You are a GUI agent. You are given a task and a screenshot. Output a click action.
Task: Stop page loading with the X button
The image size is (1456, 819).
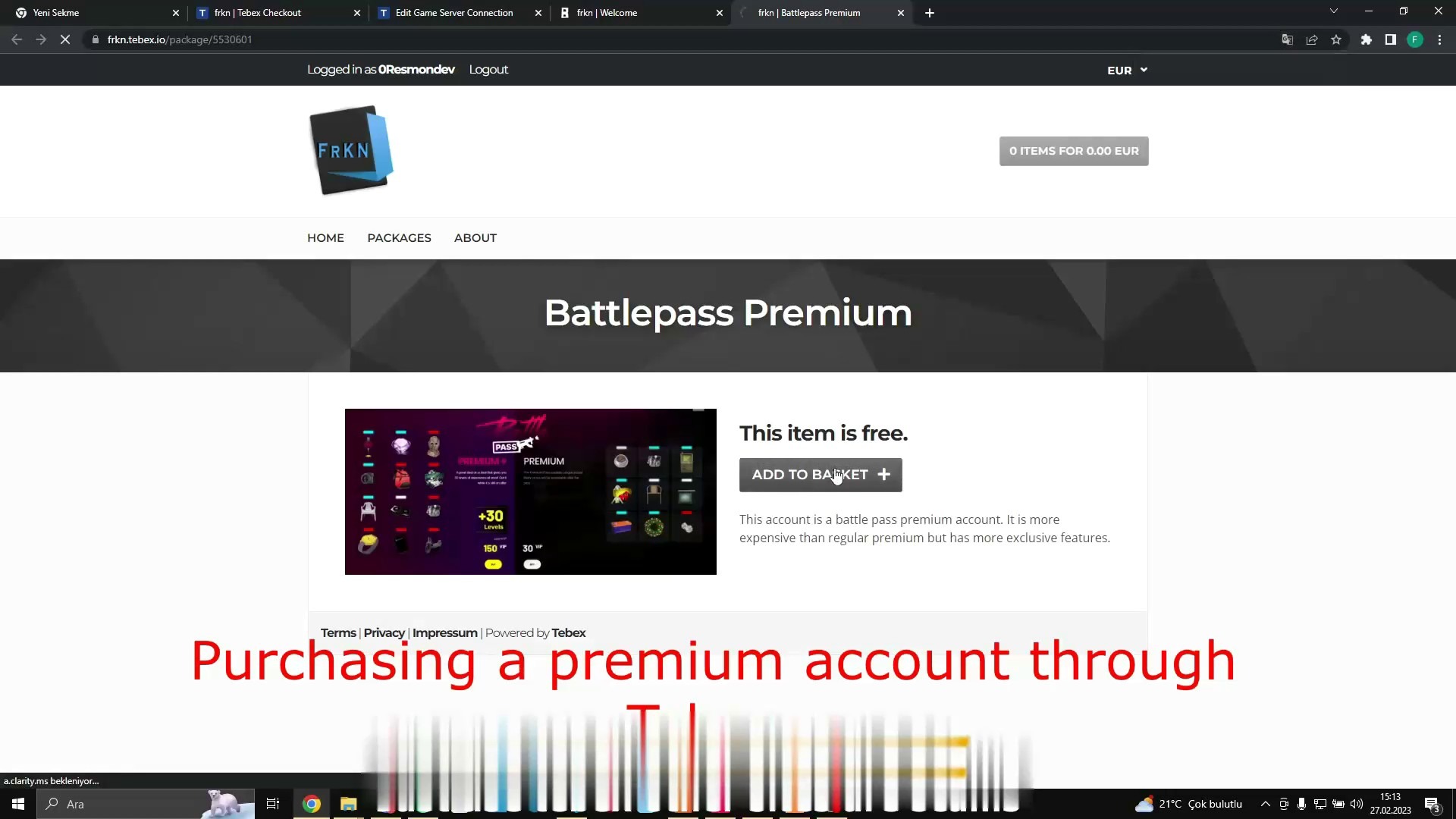coord(65,39)
